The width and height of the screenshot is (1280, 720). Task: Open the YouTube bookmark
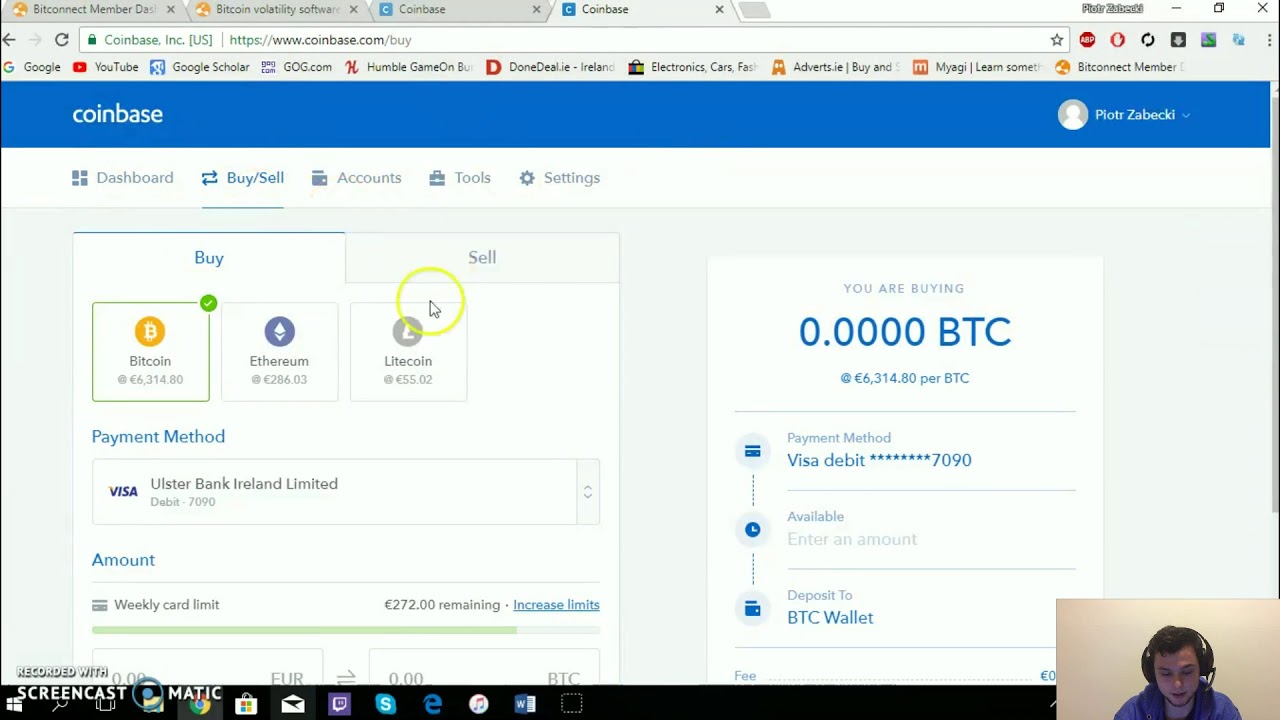(106, 67)
